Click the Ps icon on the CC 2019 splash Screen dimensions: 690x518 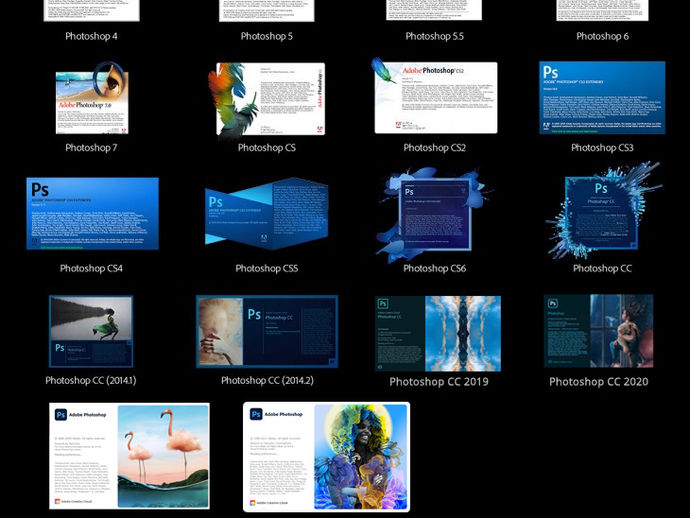point(383,304)
